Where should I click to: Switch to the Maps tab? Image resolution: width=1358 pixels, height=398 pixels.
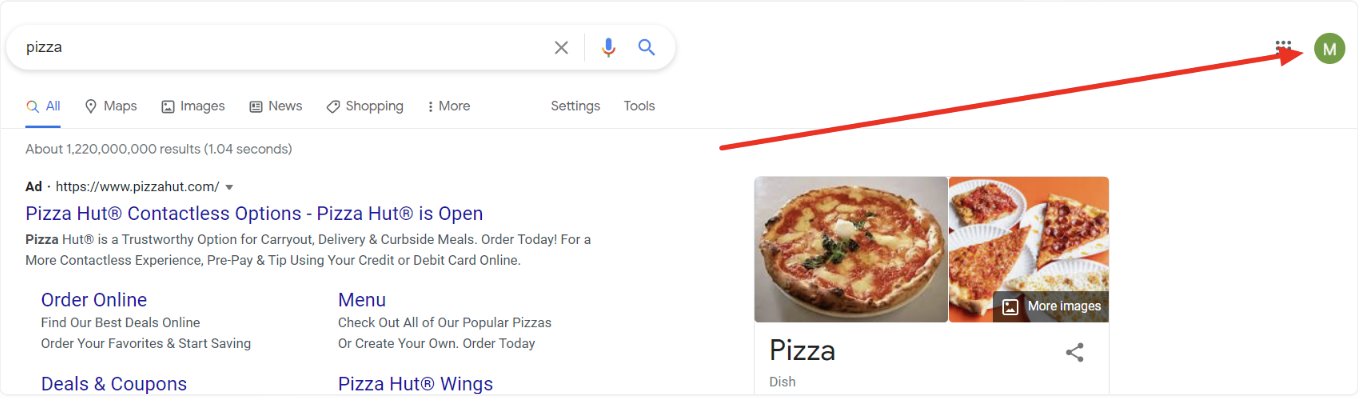click(x=111, y=106)
